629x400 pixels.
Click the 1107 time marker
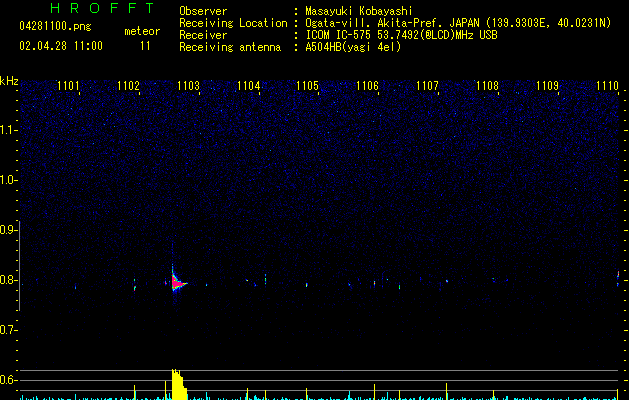(427, 86)
